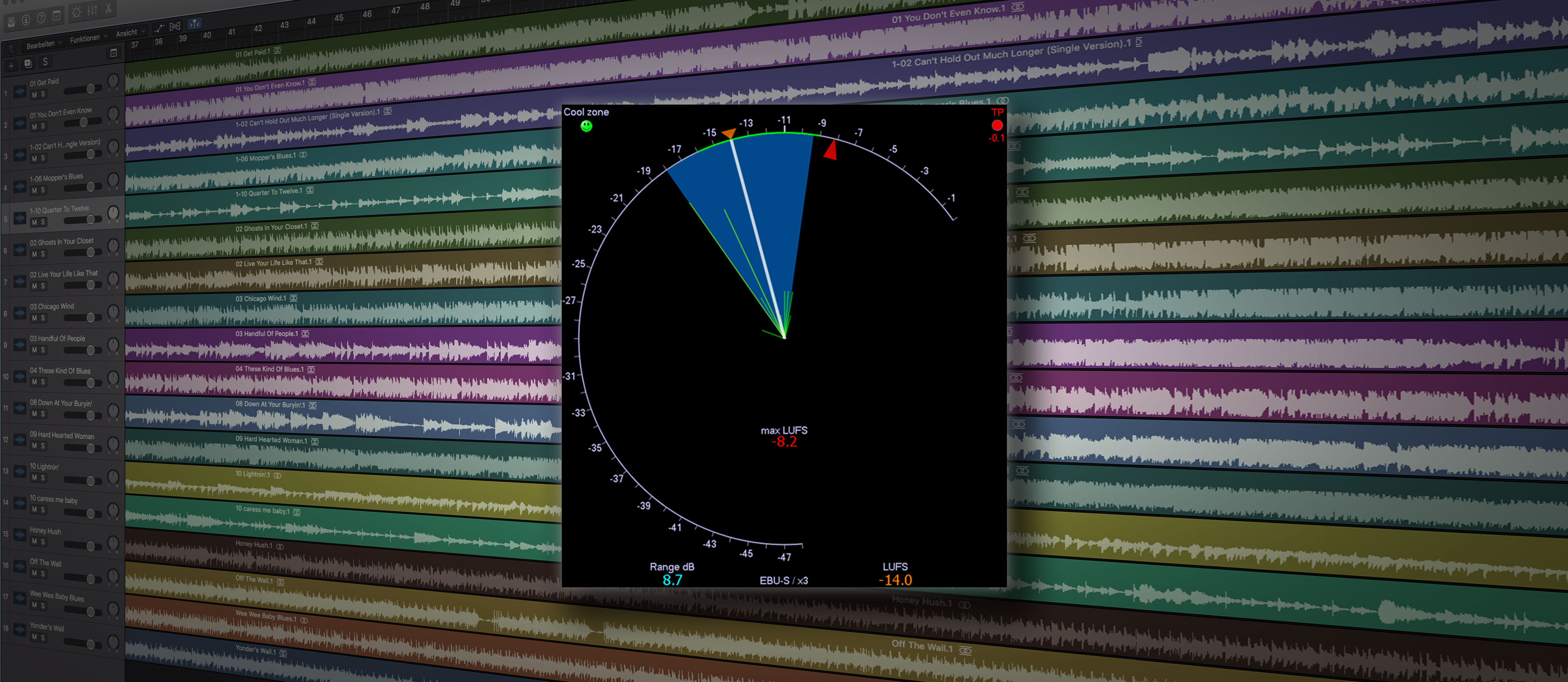Click the red -8.2 max LUFS value
The width and height of the screenshot is (1568, 682).
(x=784, y=441)
